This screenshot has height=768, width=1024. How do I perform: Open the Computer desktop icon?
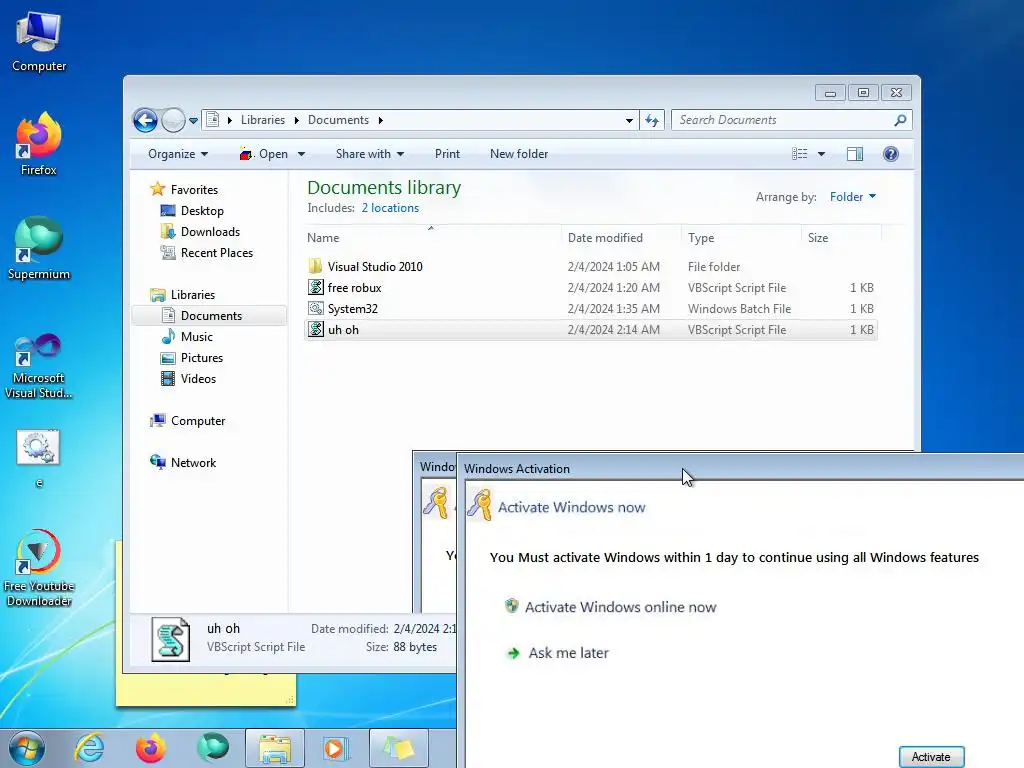click(39, 42)
